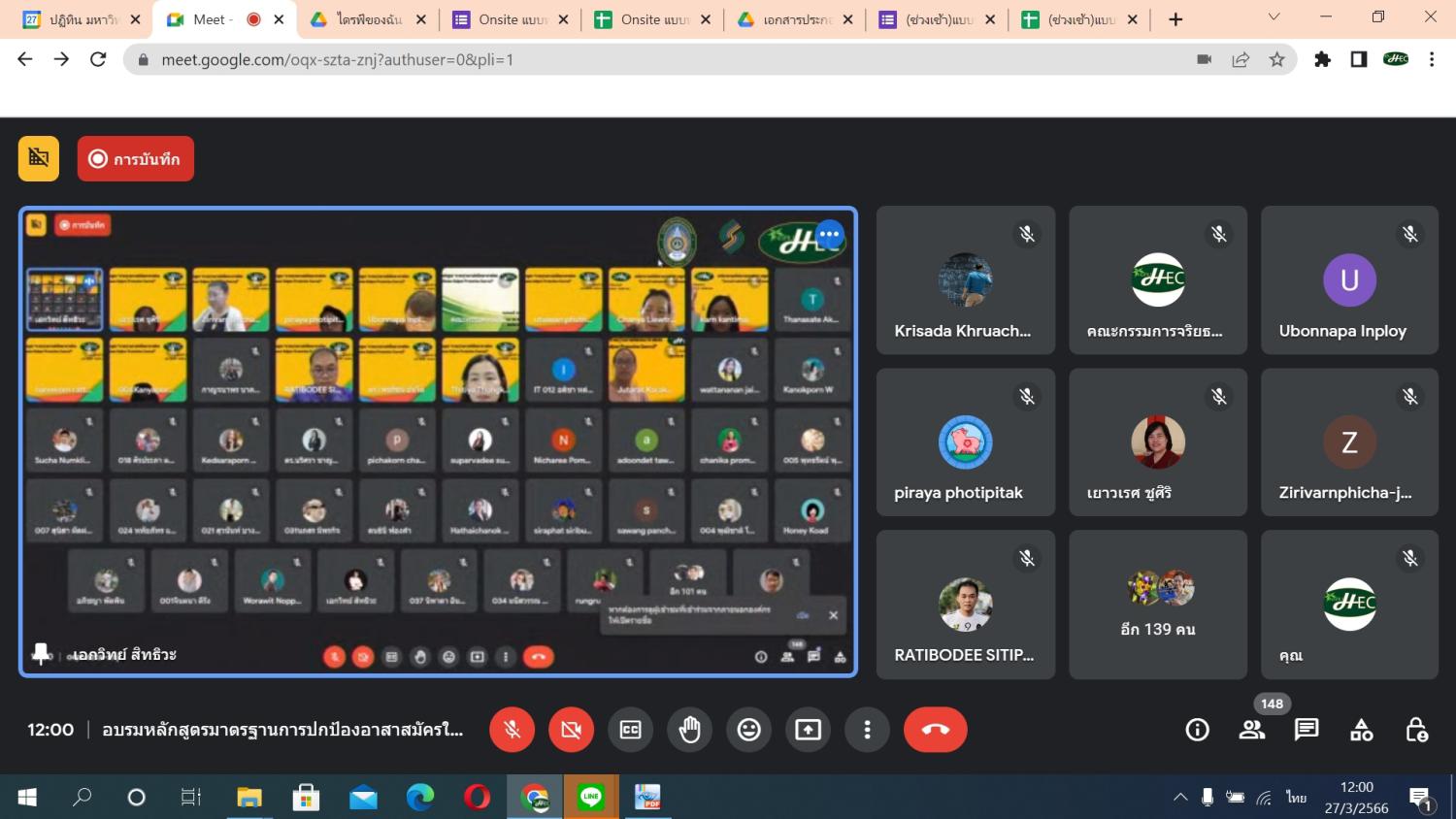Select the pinned shared screen presentation tile
1456x819 pixels.
(438, 441)
